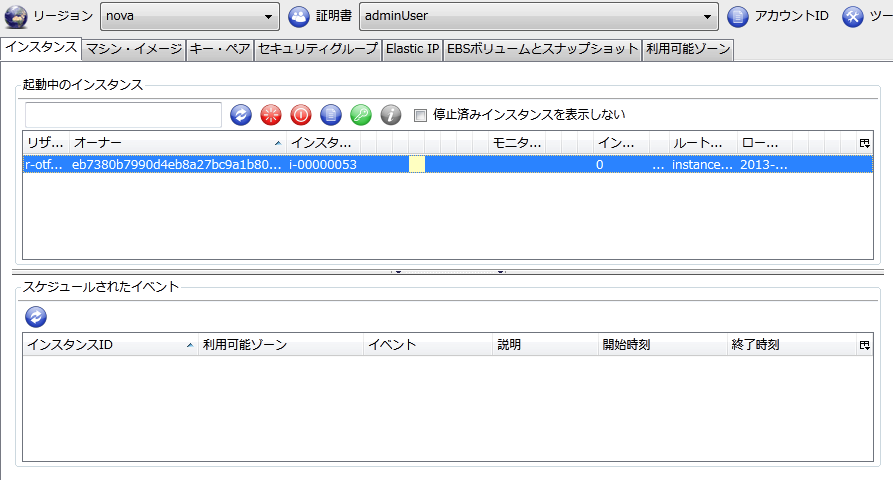
Task: Click the gray info icon
Action: pyautogui.click(x=390, y=115)
